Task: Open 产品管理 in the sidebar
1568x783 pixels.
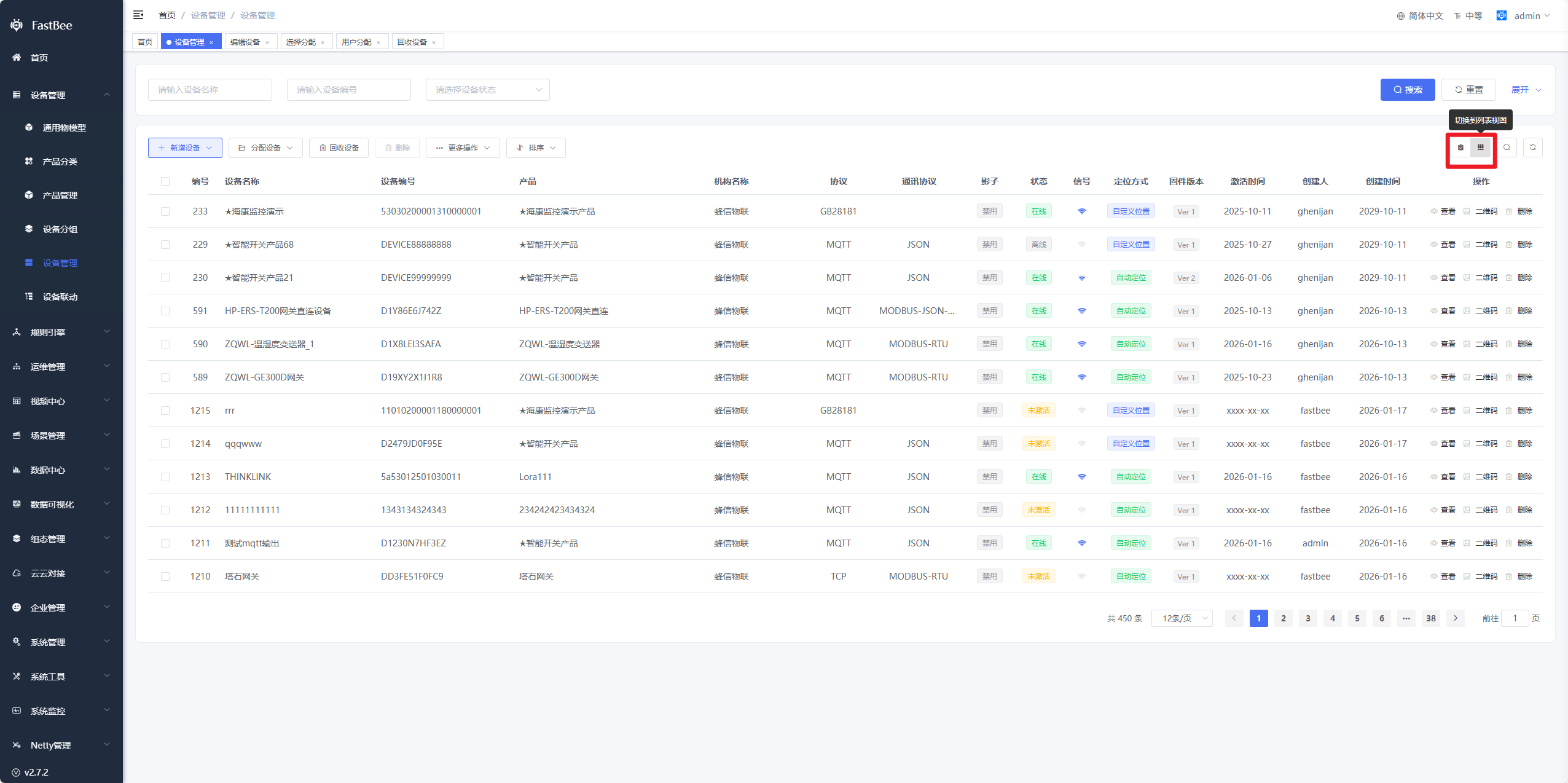Action: tap(60, 195)
